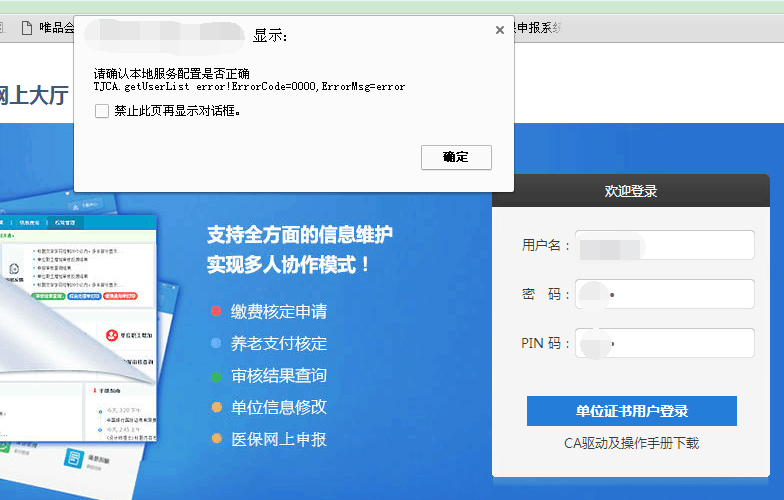Click the blue document icon in the preview
The height and width of the screenshot is (500, 784).
(x=74, y=459)
